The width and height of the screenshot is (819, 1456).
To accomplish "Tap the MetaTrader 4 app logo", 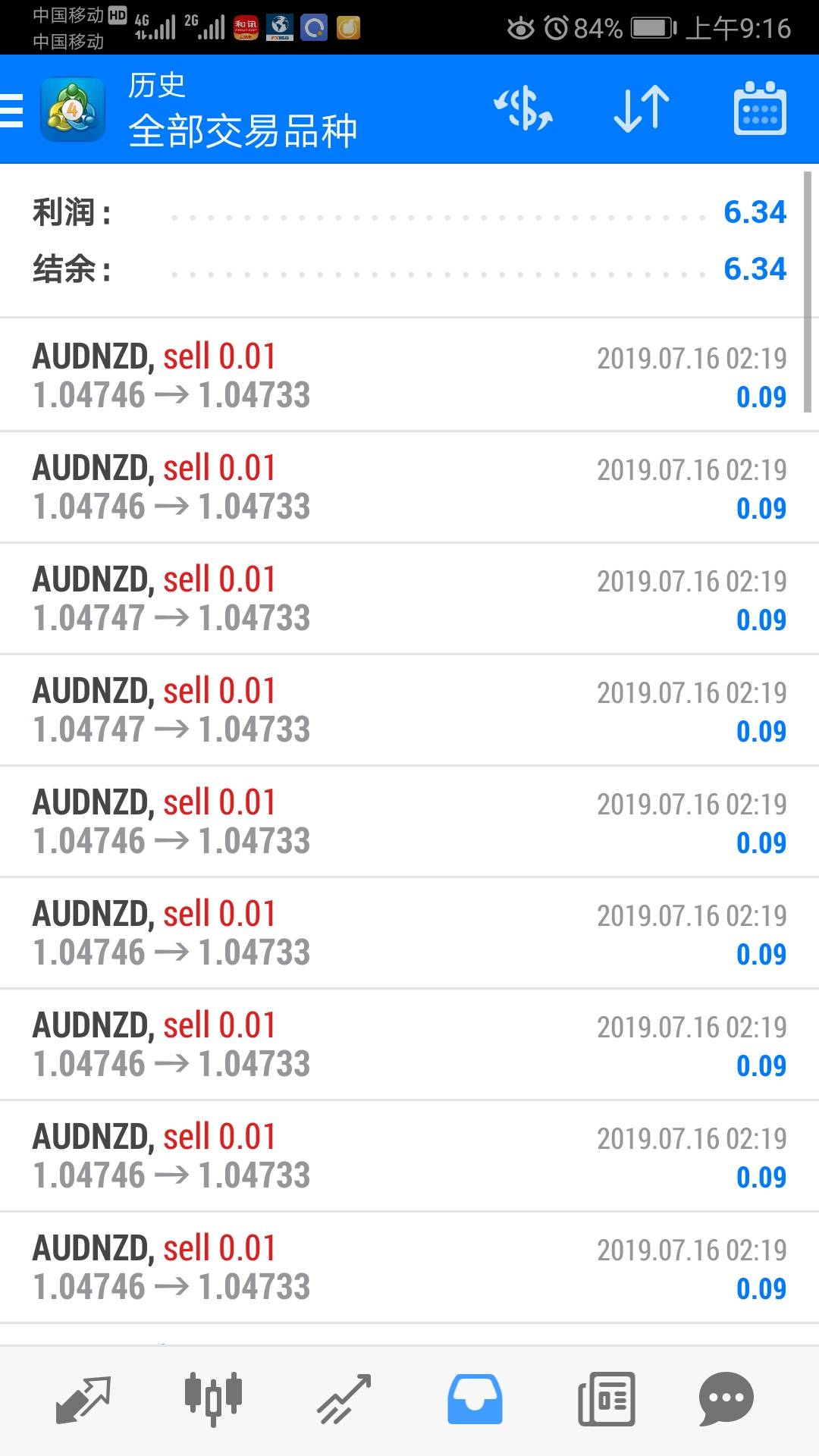I will tap(72, 110).
